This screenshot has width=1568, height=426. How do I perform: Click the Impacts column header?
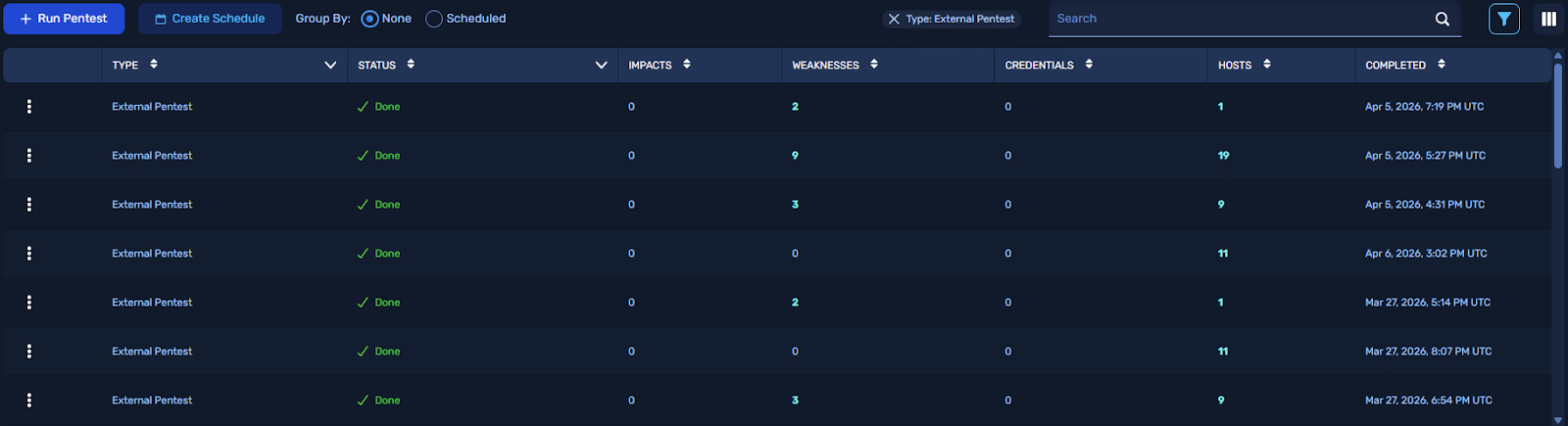pos(650,65)
